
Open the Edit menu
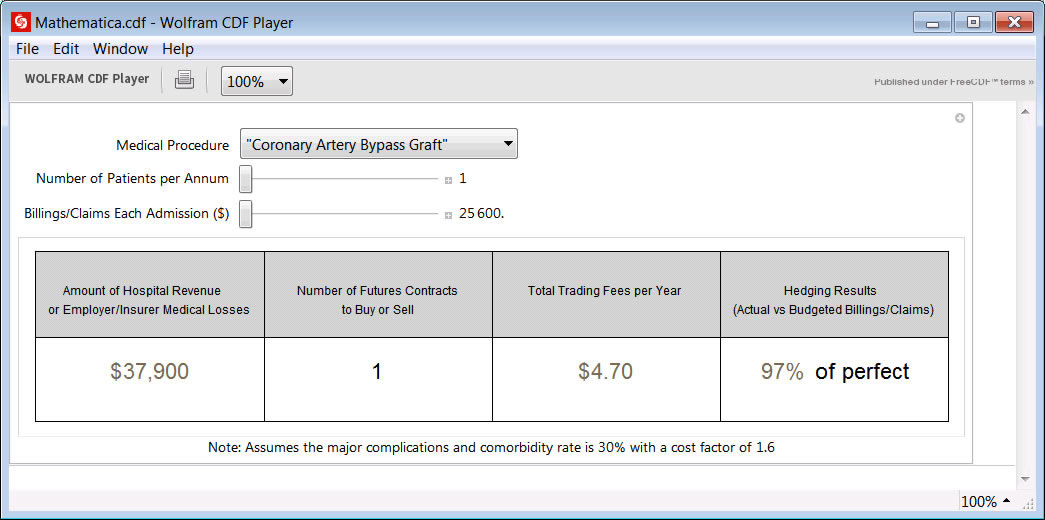coord(66,49)
